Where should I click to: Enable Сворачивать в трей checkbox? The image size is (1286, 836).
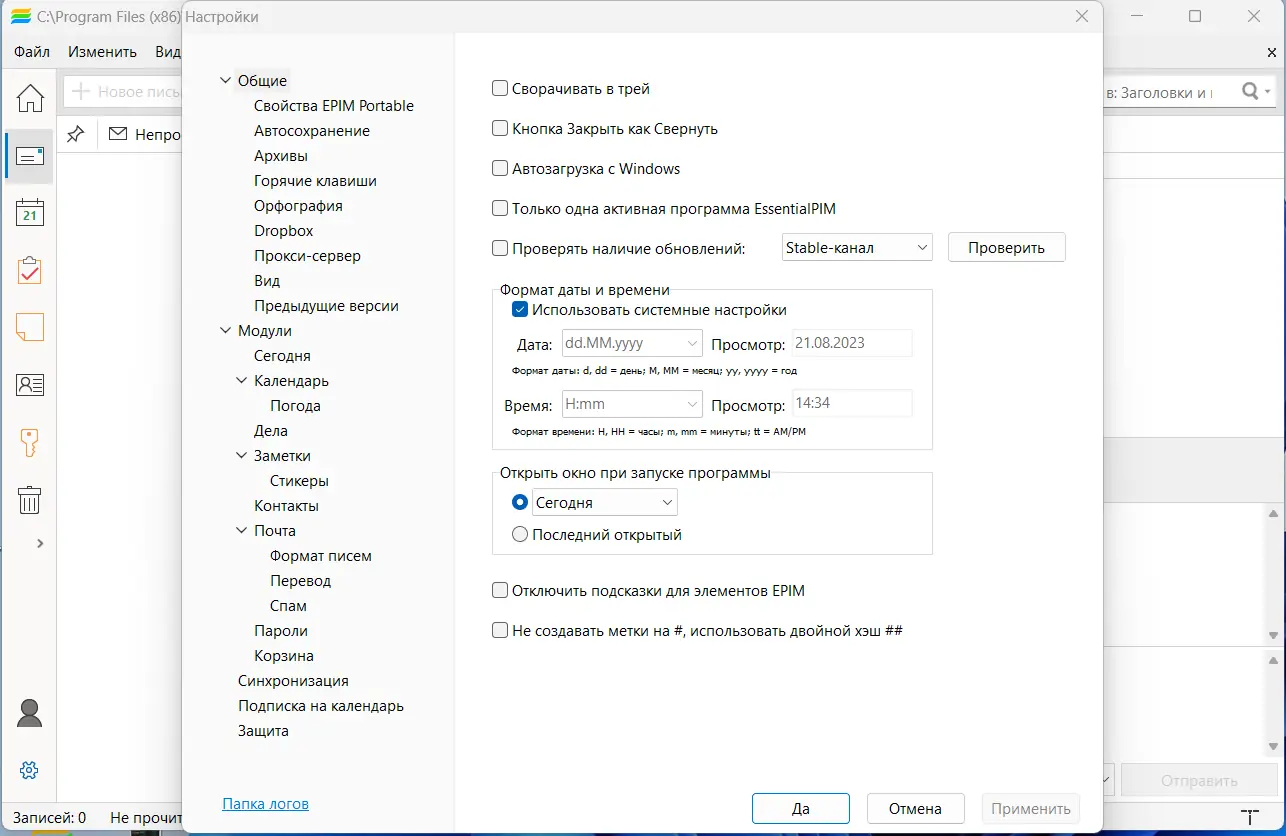[x=500, y=89]
